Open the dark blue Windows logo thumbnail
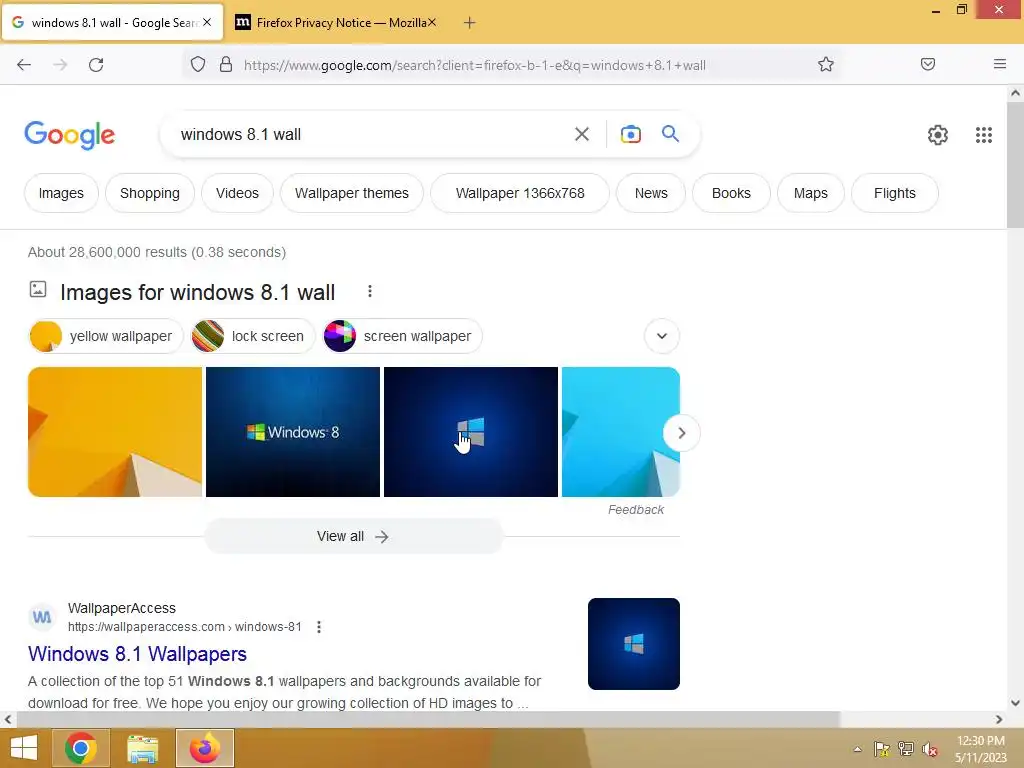This screenshot has width=1024, height=768. tap(471, 432)
